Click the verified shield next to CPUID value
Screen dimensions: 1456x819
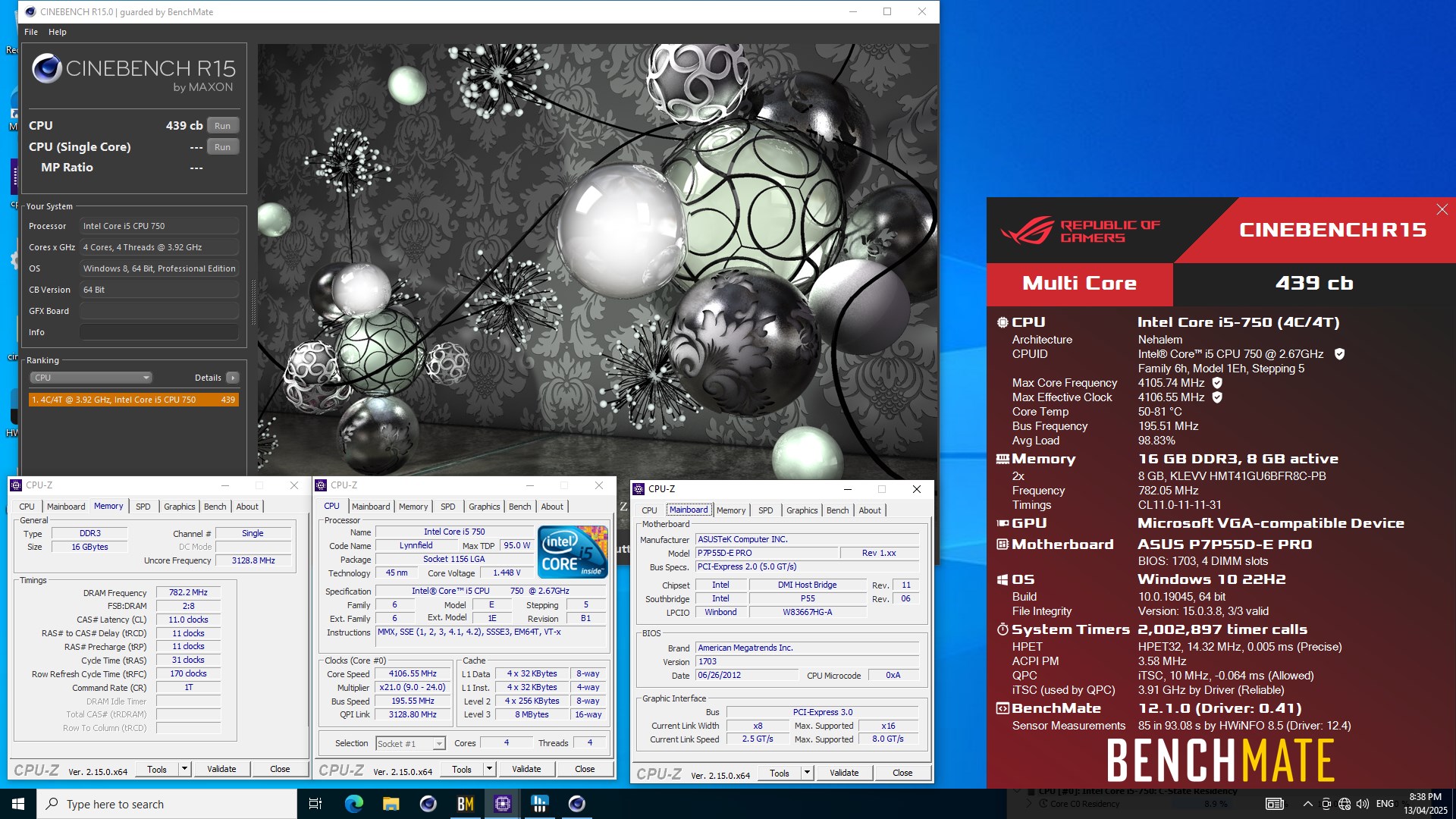[1339, 354]
